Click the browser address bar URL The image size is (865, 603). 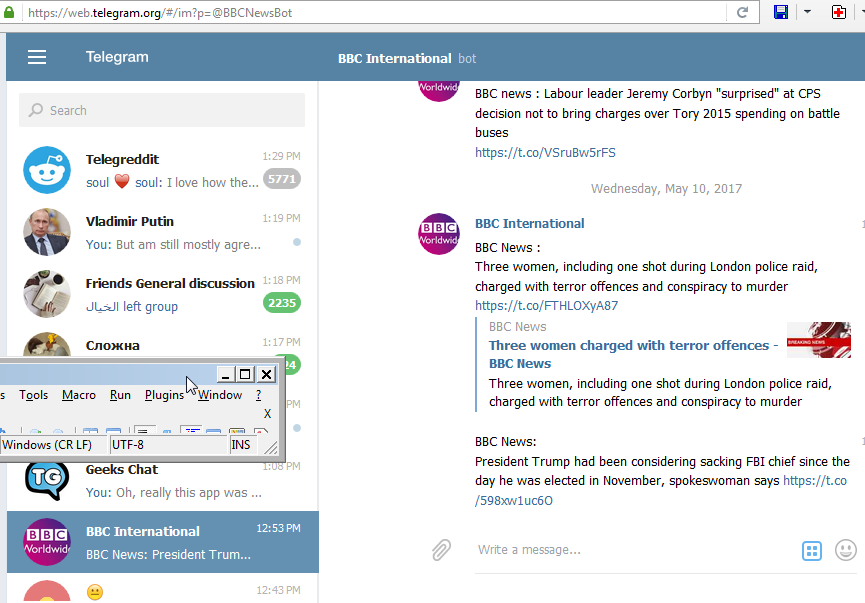[160, 13]
